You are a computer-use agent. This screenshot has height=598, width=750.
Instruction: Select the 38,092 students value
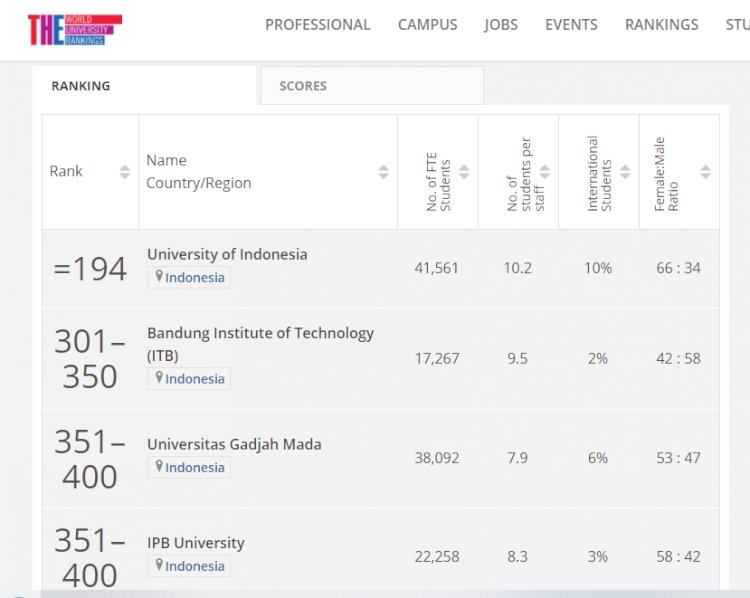[x=437, y=458]
